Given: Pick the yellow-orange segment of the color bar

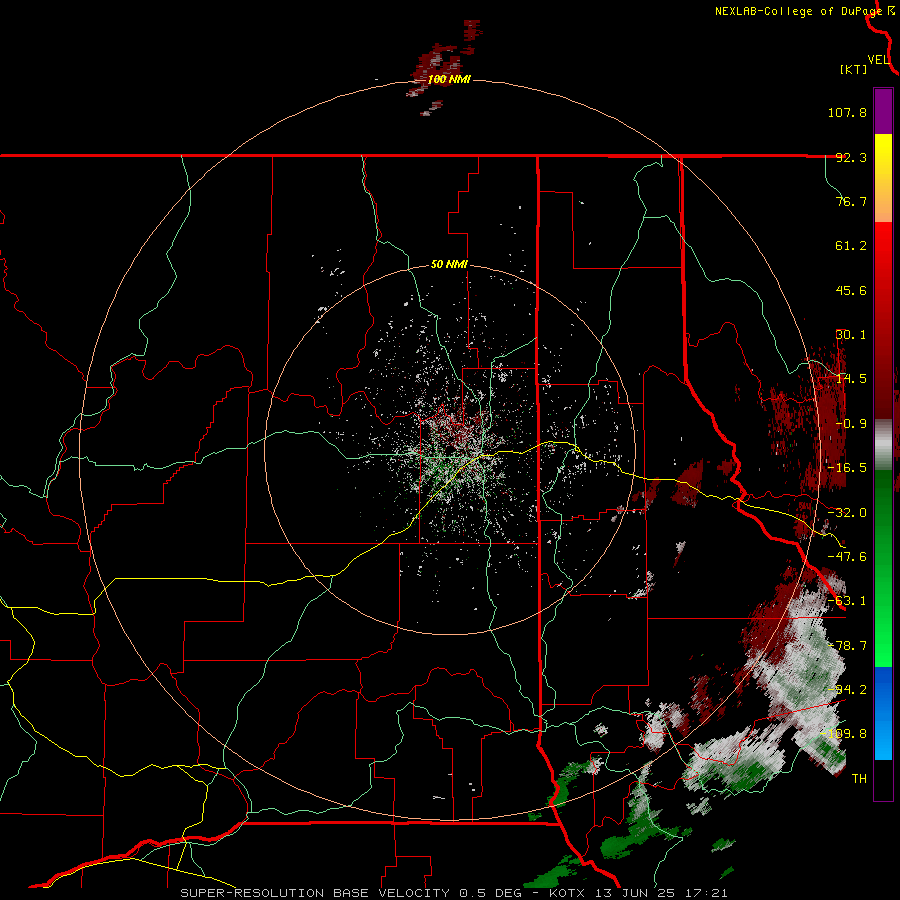Looking at the screenshot, I should 883,178.
